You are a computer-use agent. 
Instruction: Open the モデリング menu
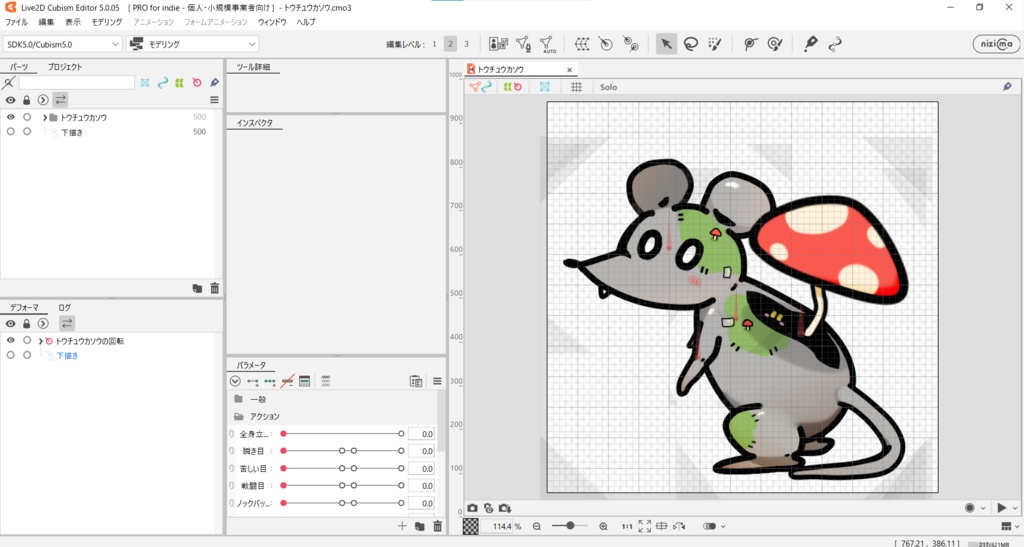(106, 22)
